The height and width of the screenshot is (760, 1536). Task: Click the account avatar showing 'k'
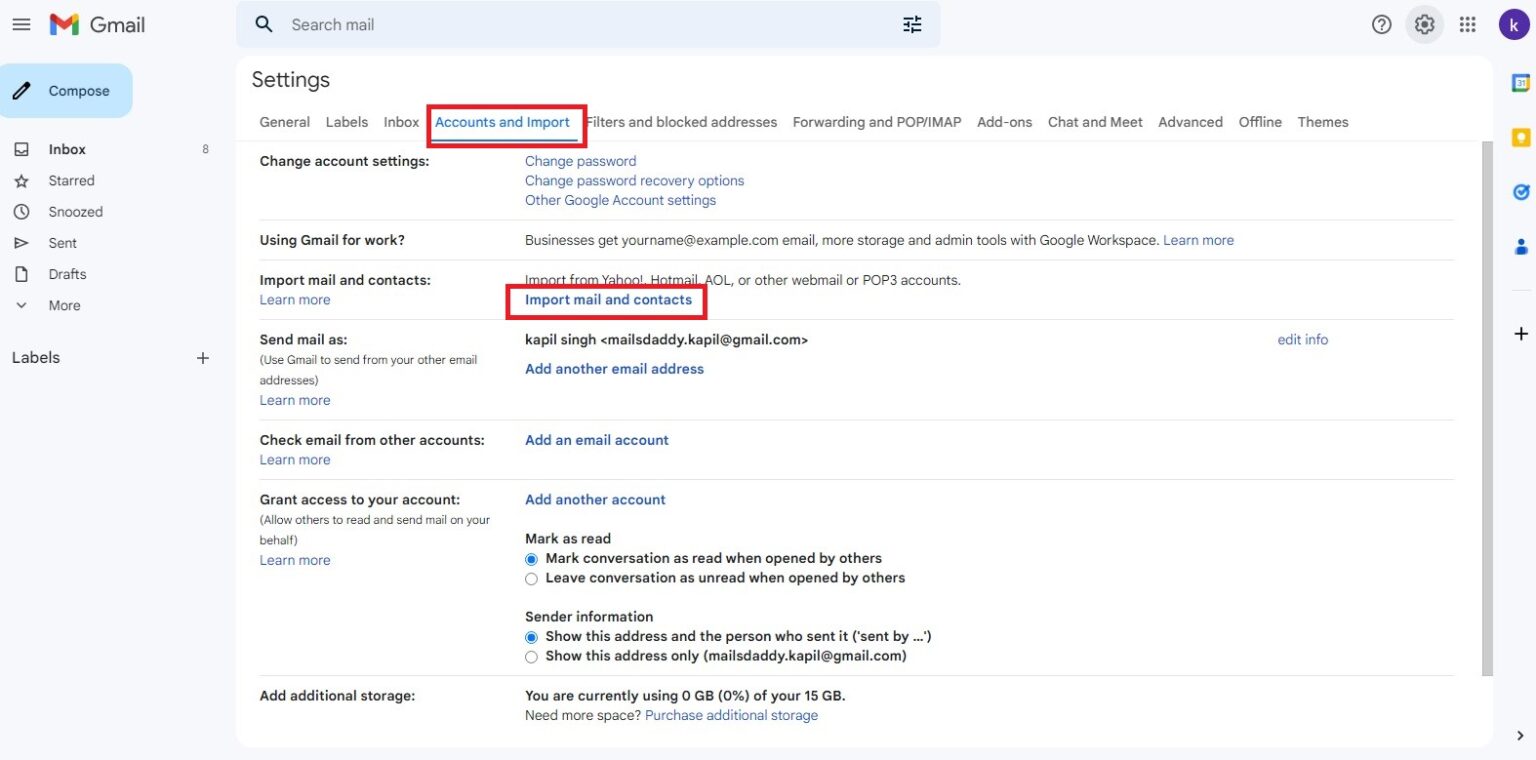point(1515,24)
